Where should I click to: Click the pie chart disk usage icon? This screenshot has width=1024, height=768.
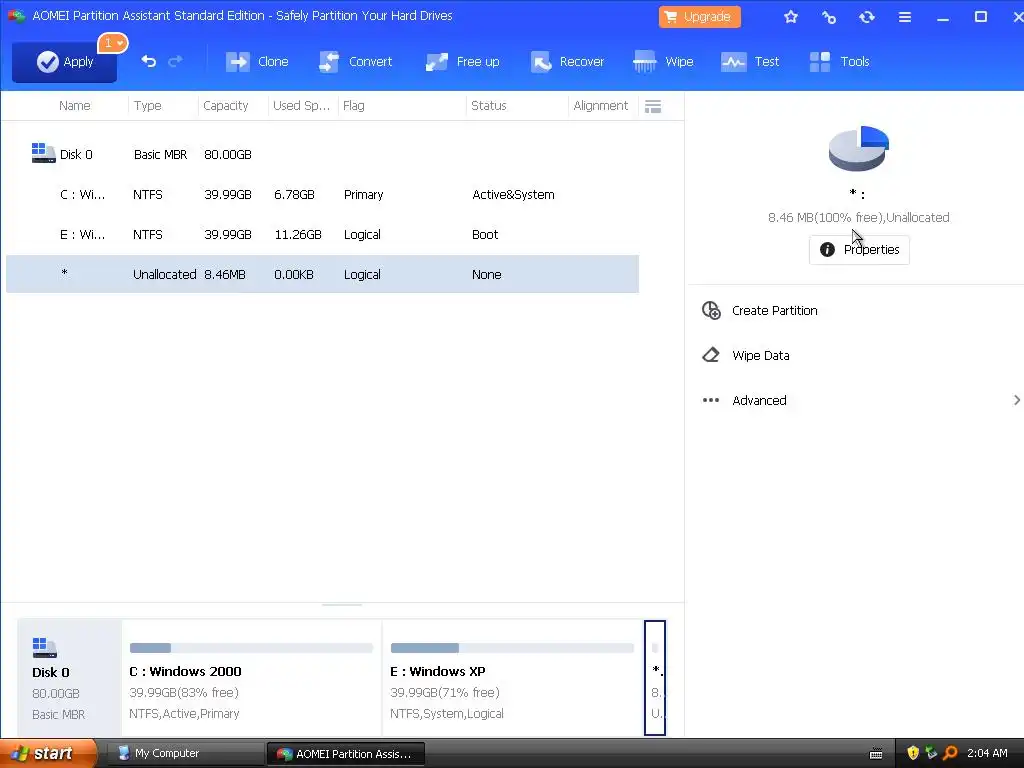pos(858,149)
